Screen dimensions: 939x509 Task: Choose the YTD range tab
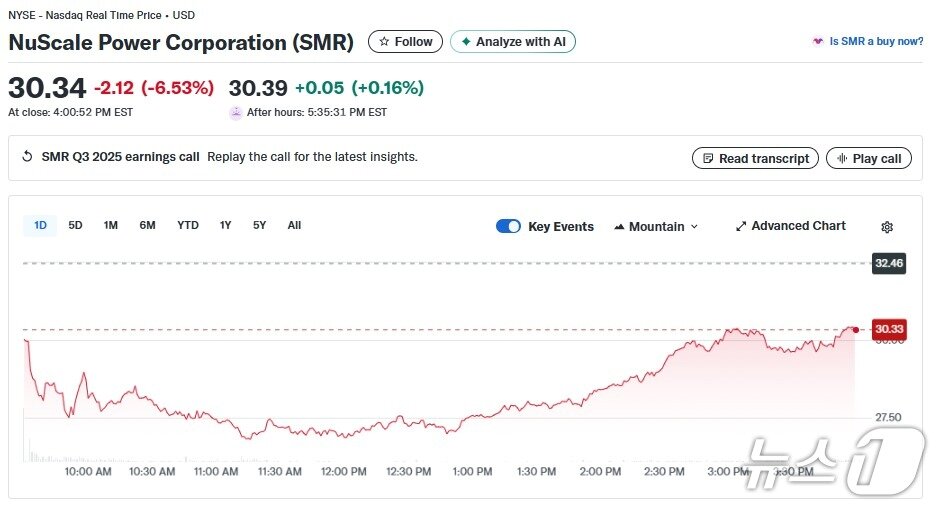[188, 226]
